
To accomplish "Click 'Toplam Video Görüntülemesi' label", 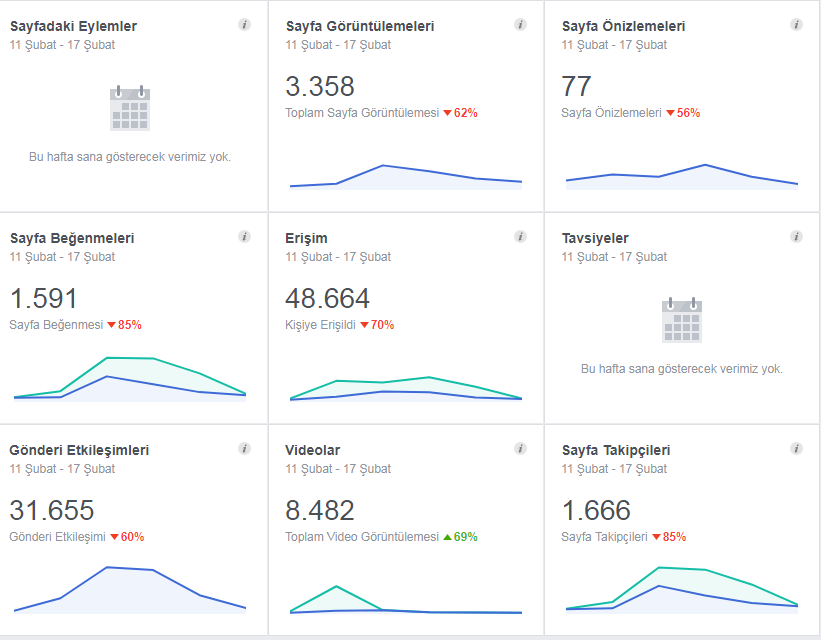I will pos(362,537).
